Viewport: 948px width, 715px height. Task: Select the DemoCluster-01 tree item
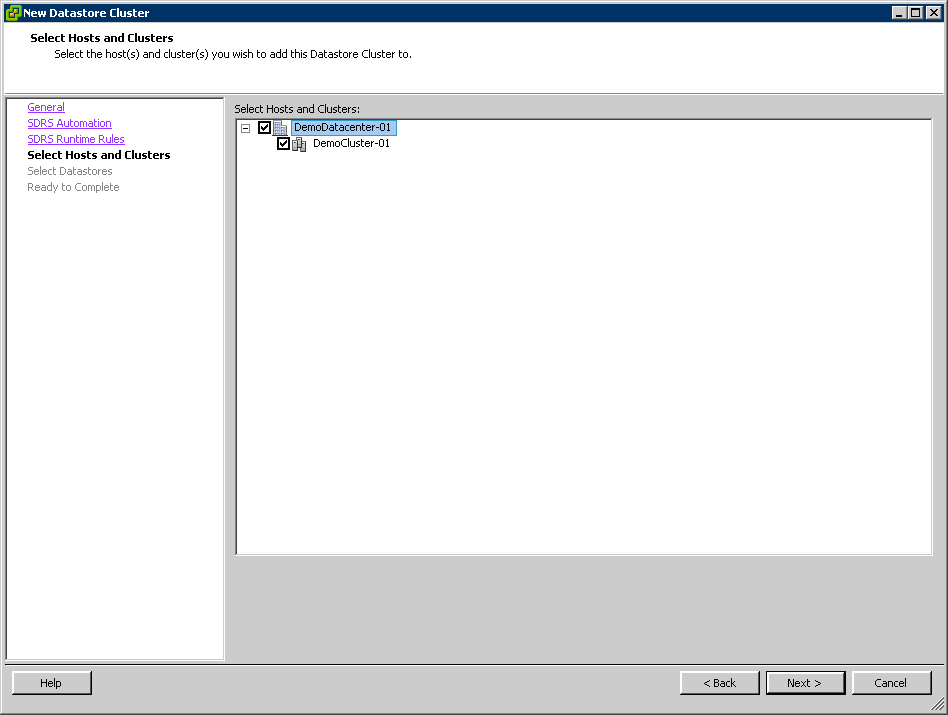[351, 144]
